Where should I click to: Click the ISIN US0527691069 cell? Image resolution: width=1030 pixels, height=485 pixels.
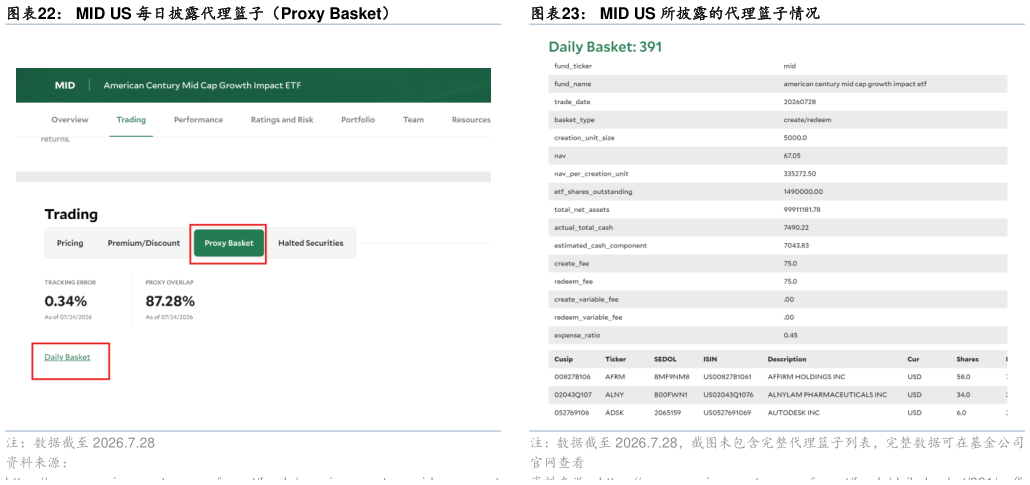728,413
